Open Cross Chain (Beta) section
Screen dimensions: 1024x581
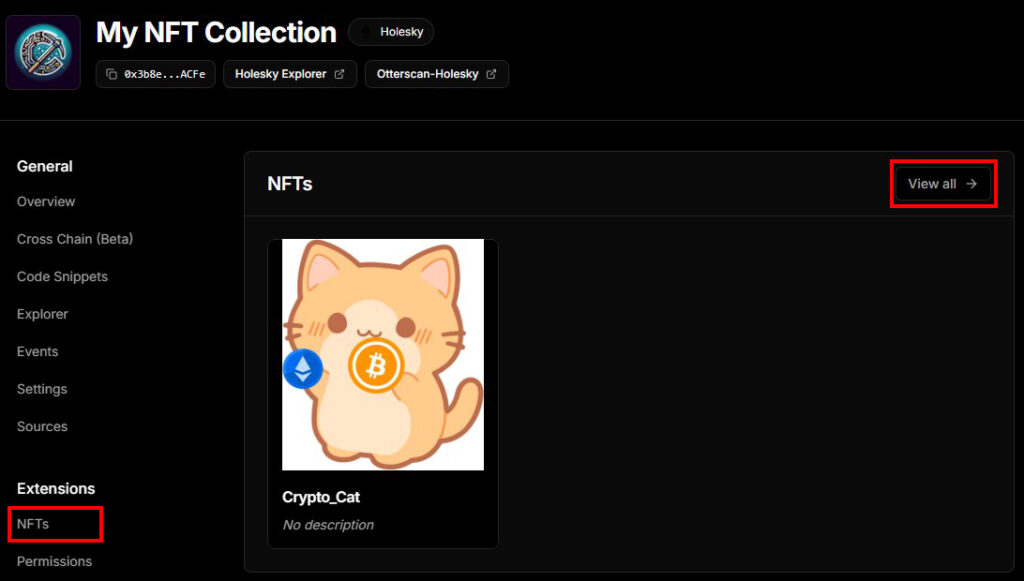tap(75, 239)
